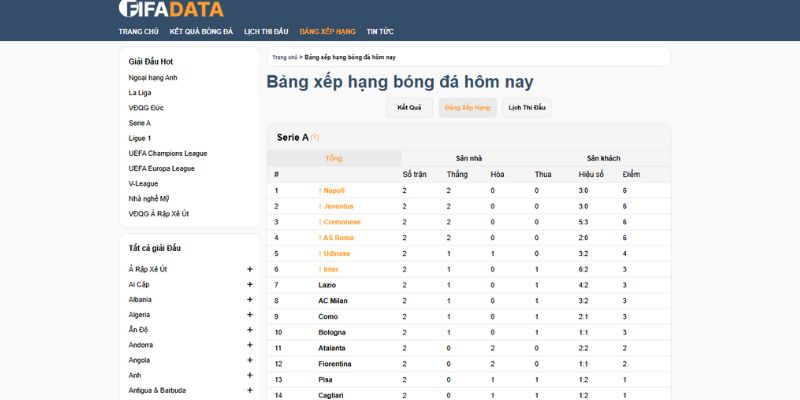Open V-League link
This screenshot has height=400, width=800.
pyautogui.click(x=143, y=184)
